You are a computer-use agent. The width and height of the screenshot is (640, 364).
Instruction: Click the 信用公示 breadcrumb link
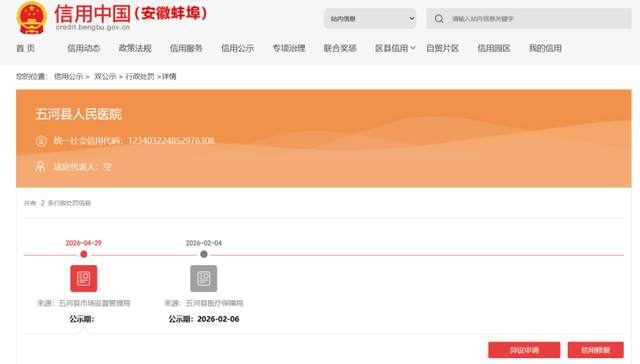[69, 76]
